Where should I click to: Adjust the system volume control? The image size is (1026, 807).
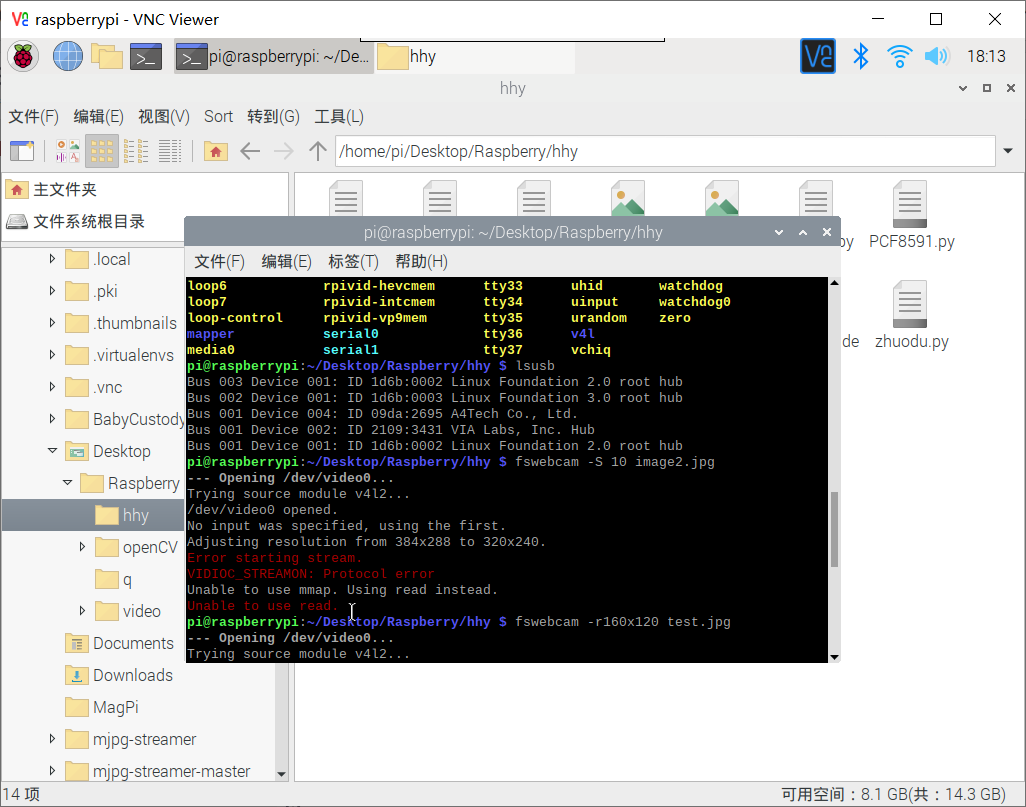click(x=937, y=57)
